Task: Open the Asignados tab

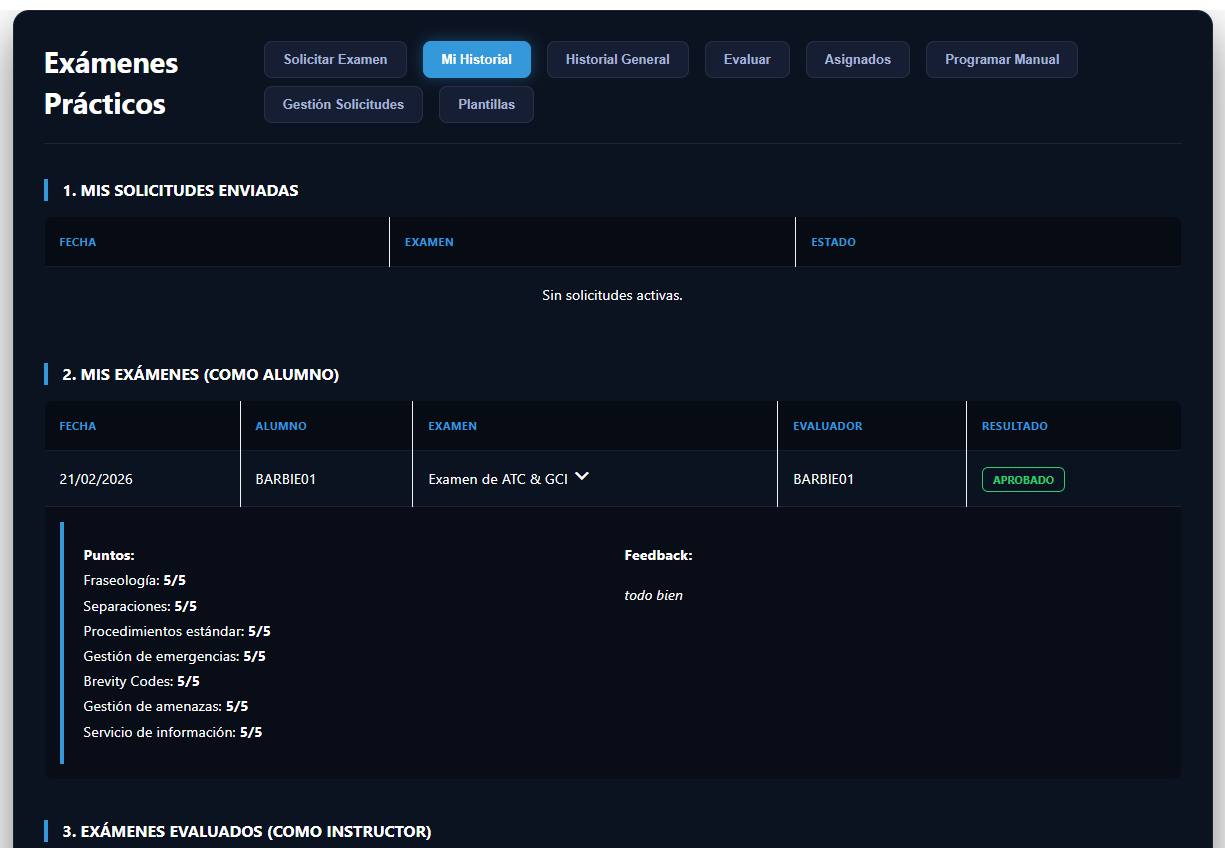Action: click(857, 60)
